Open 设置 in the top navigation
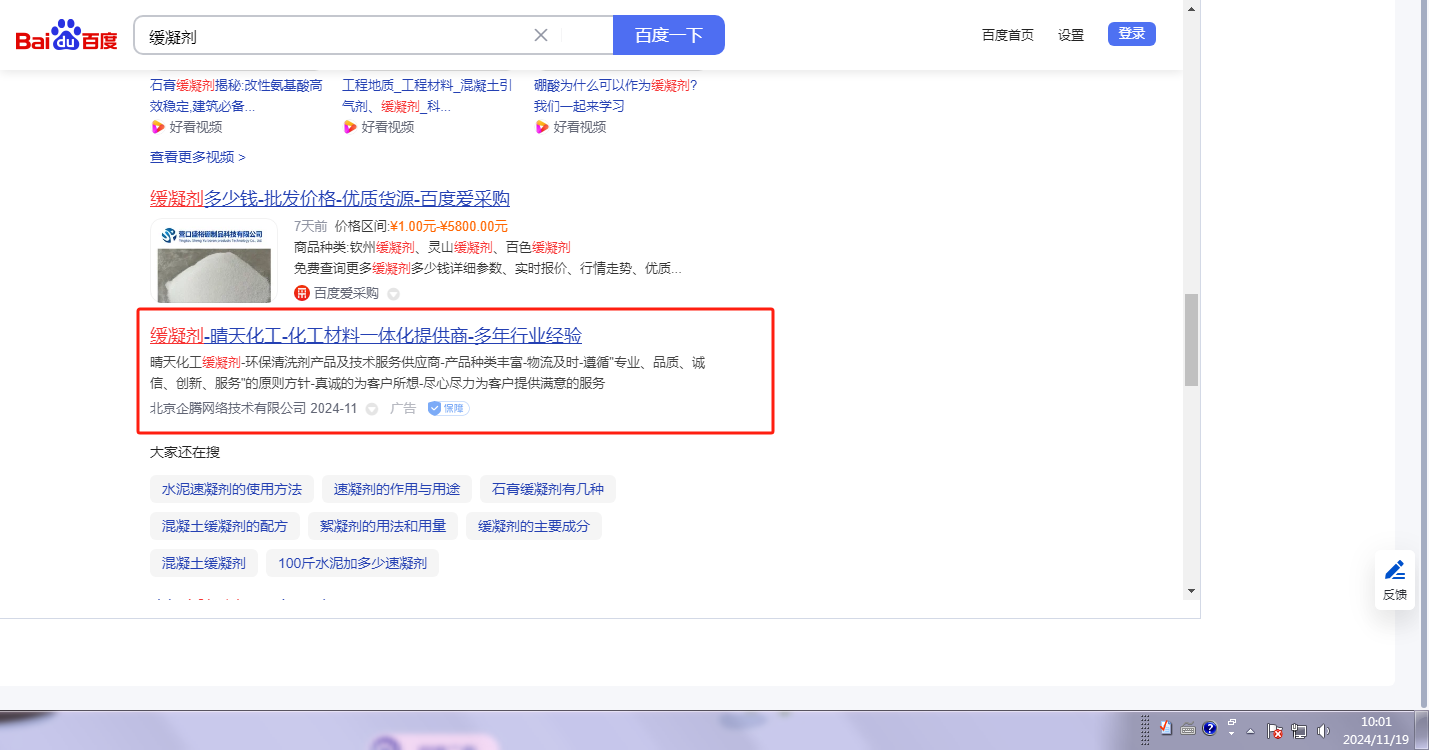Viewport: 1429px width, 750px height. coord(1071,35)
